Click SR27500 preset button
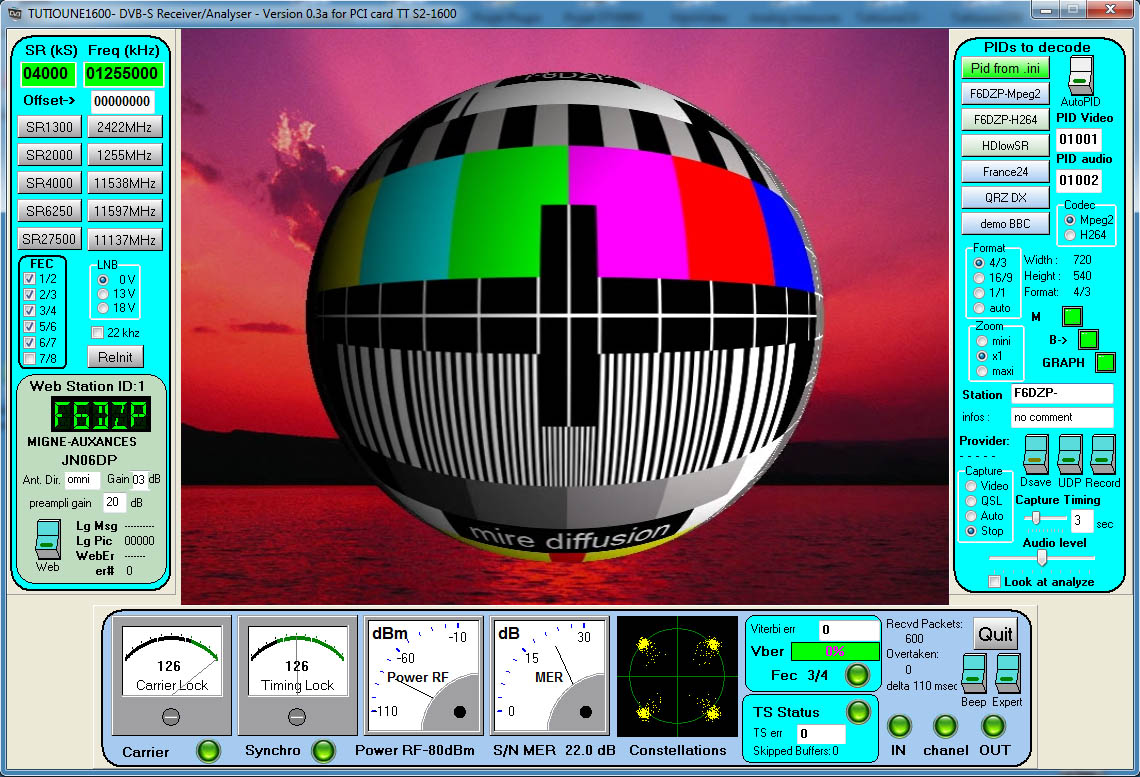This screenshot has height=777, width=1140. pyautogui.click(x=49, y=239)
